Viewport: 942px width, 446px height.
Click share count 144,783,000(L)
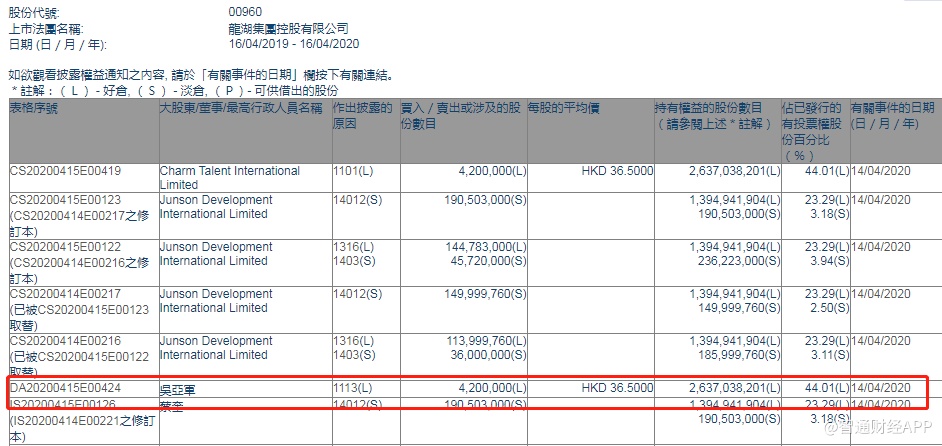(485, 247)
